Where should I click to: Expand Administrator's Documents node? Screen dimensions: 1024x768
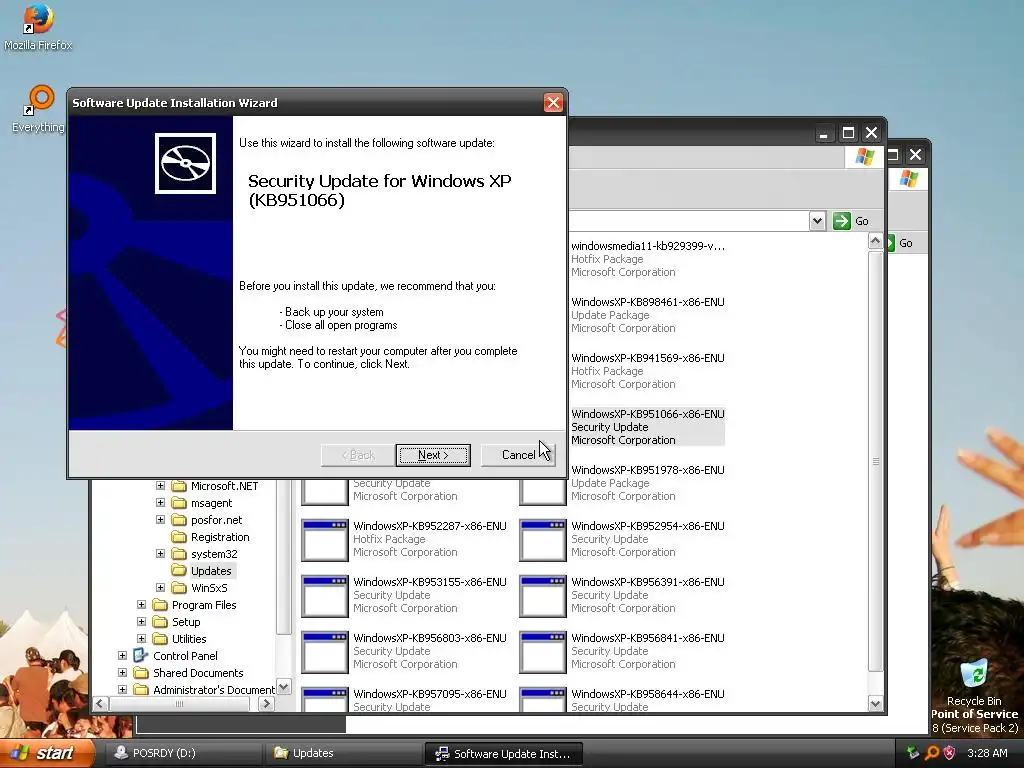(122, 690)
